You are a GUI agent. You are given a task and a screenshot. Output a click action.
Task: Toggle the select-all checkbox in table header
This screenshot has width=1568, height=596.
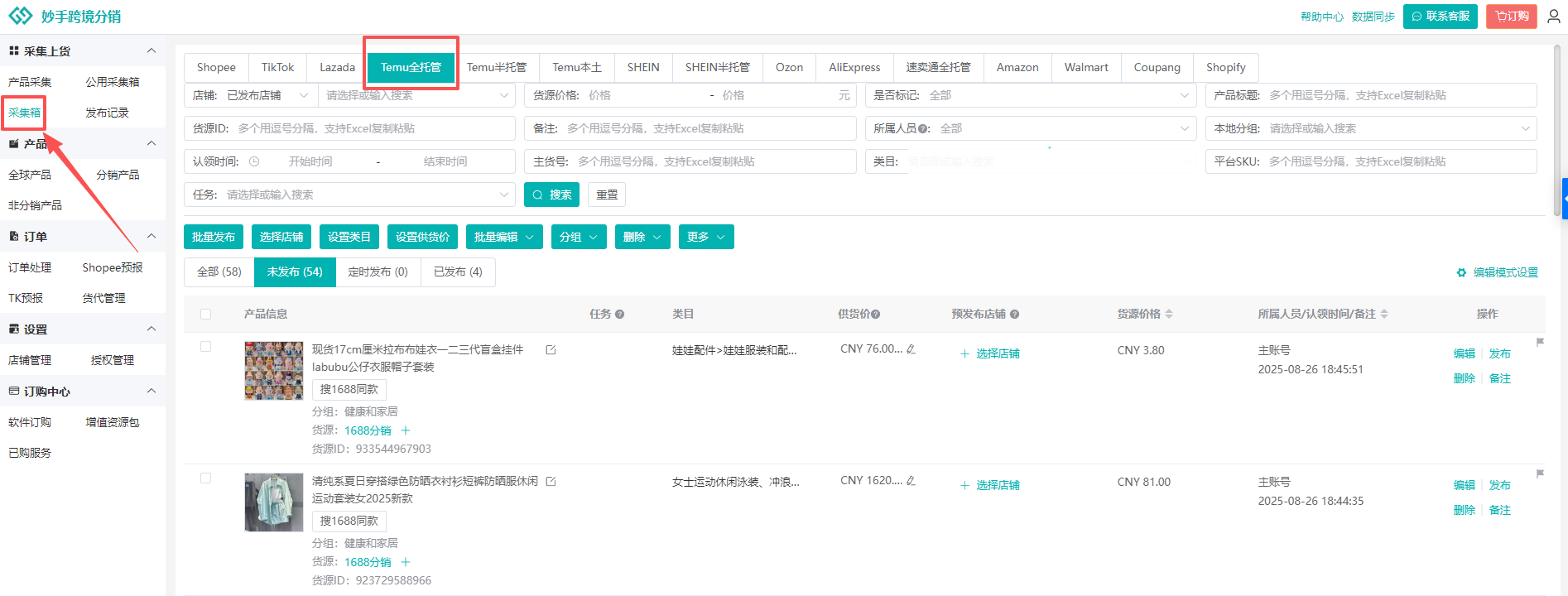click(x=206, y=315)
